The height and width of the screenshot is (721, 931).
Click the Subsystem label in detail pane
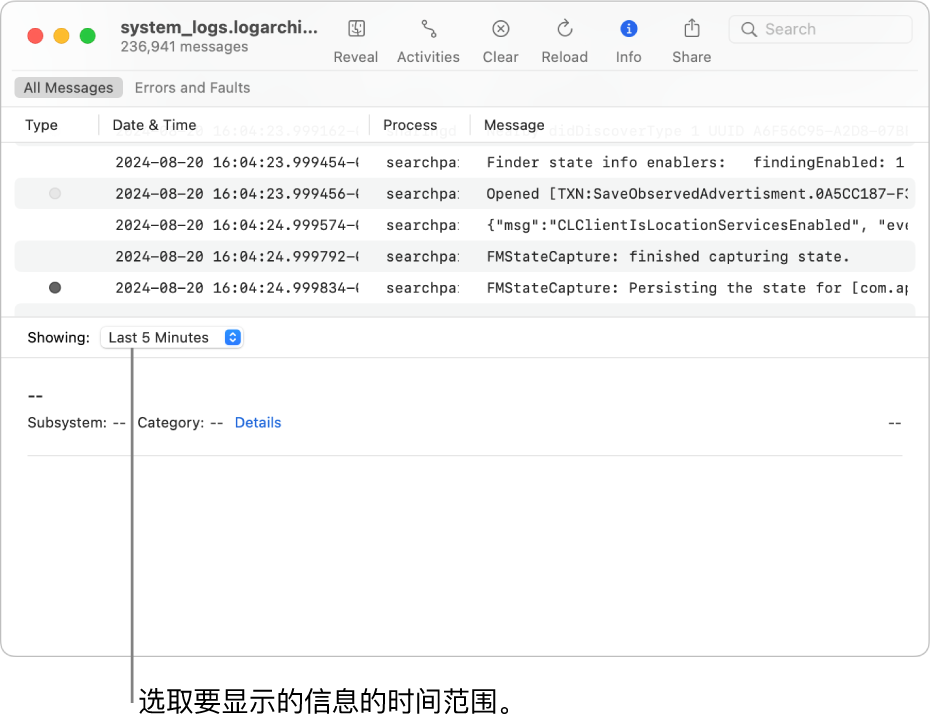67,423
